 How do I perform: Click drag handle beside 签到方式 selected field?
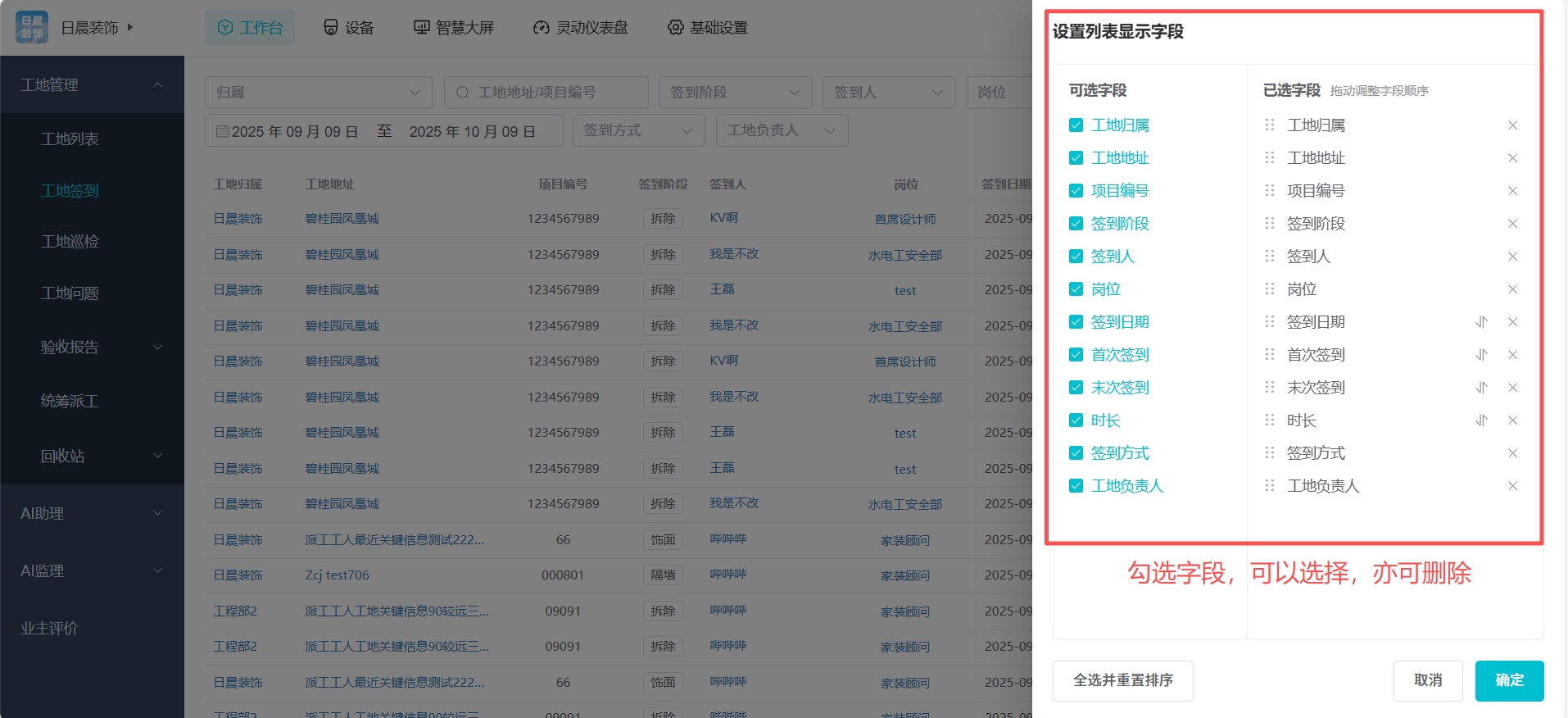1270,453
